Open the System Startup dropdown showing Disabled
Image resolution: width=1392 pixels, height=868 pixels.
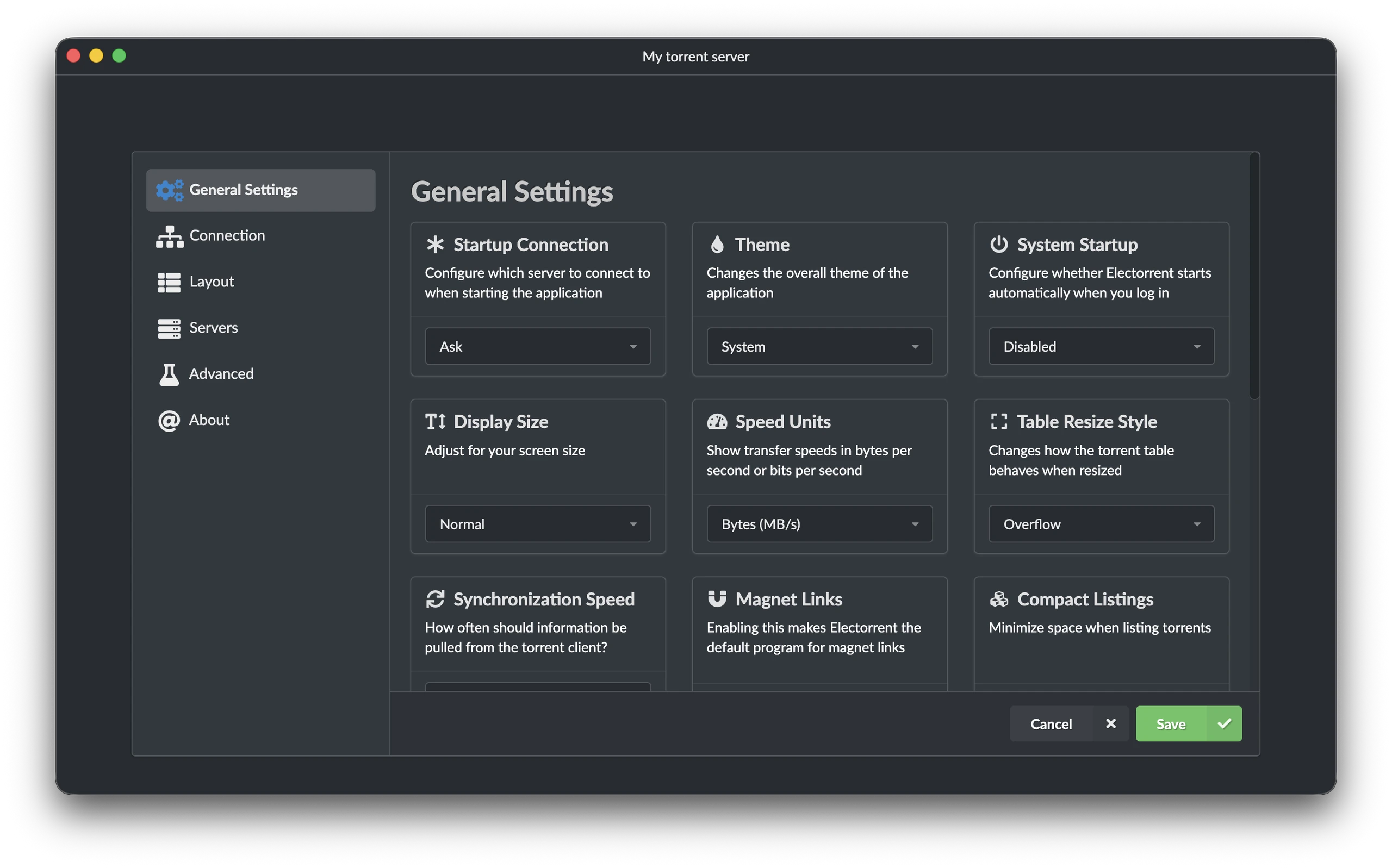tap(1101, 346)
